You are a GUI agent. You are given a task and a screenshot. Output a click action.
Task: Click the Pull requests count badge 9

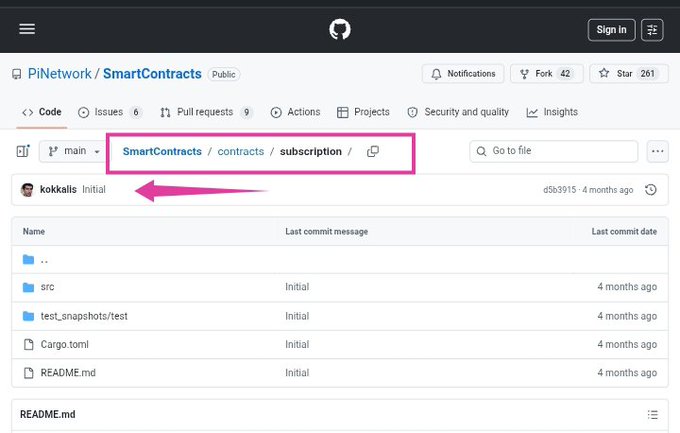(246, 112)
